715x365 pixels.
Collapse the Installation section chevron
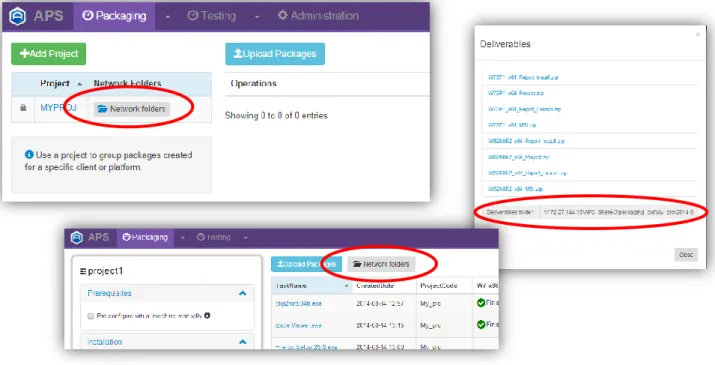coord(243,342)
